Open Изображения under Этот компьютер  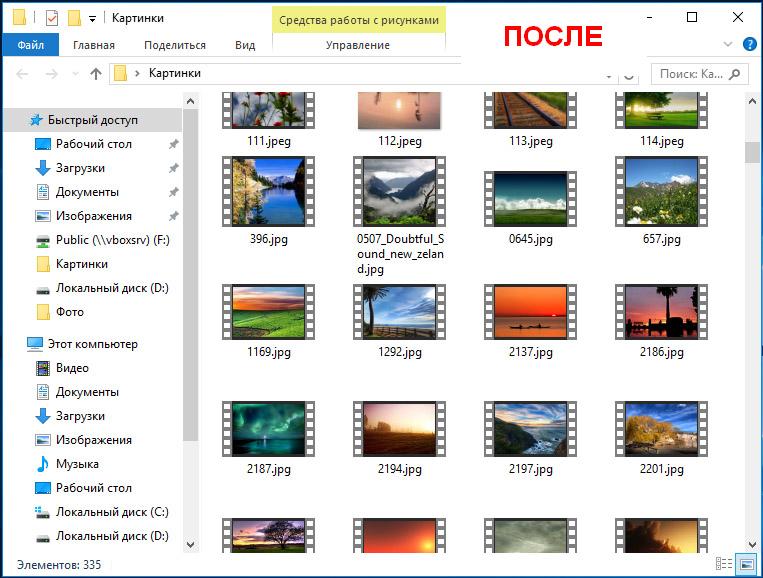93,440
